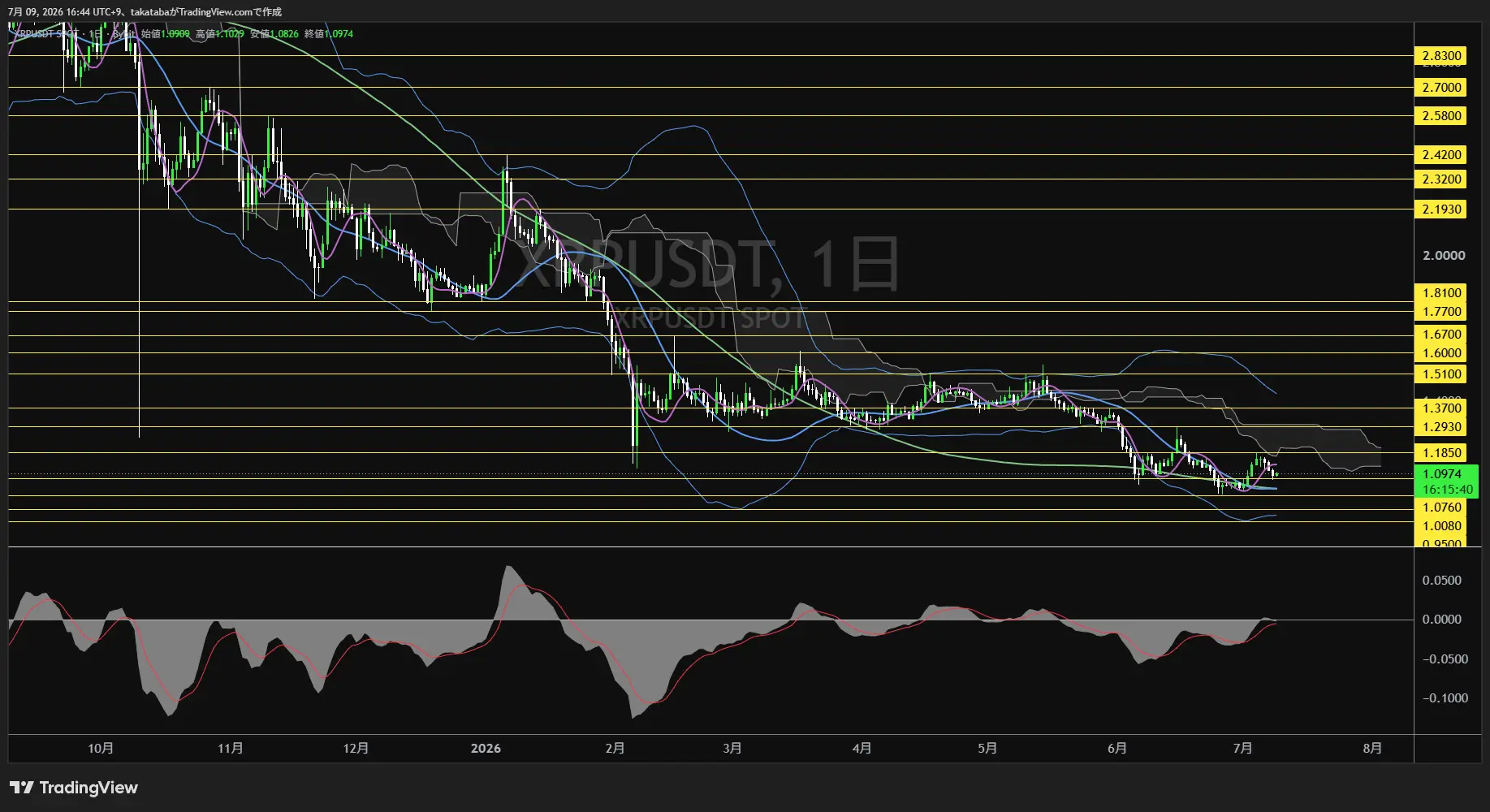Click the 2.1930 price label

[1441, 209]
